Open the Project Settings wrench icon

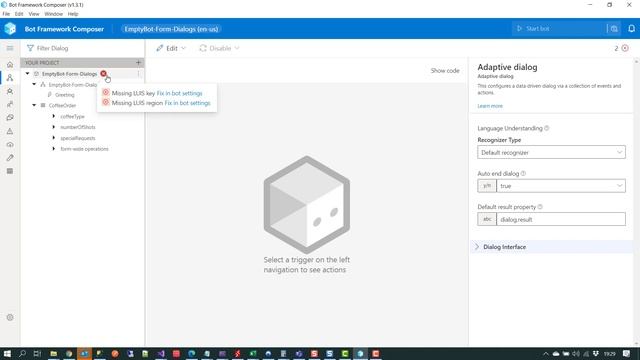(10, 158)
